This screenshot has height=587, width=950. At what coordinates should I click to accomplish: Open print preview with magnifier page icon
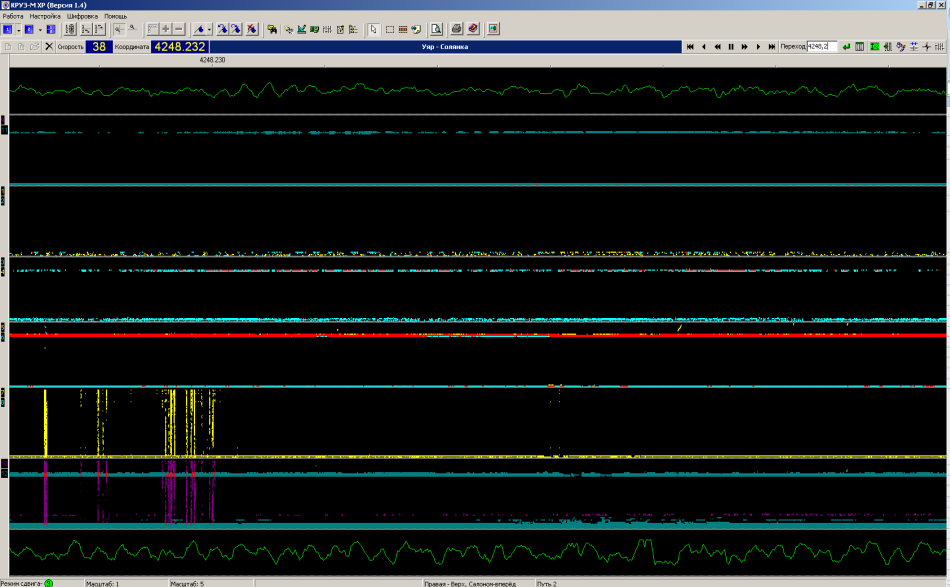point(436,29)
